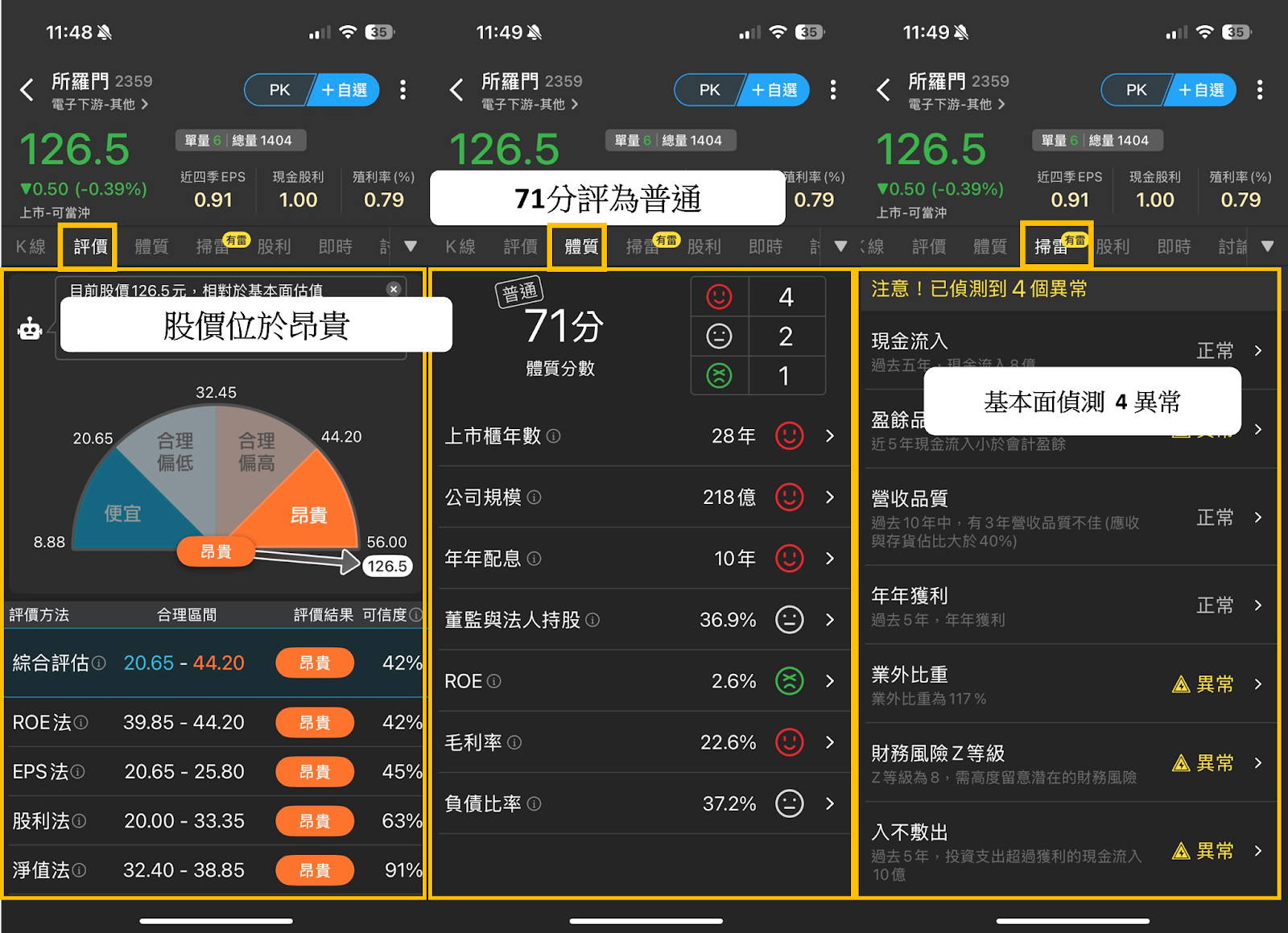Expand the tab list dropdown arrow on left screen
Image resolution: width=1288 pixels, height=933 pixels.
[x=411, y=246]
